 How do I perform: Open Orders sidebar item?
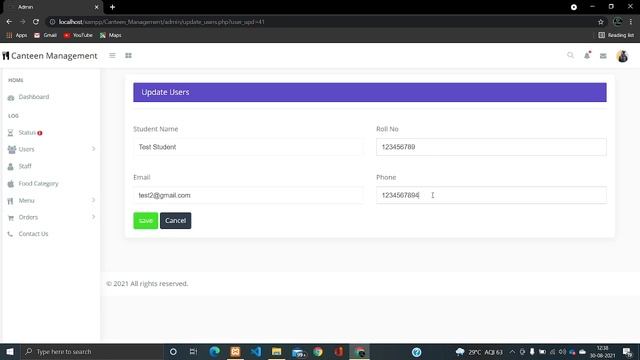pyautogui.click(x=28, y=217)
